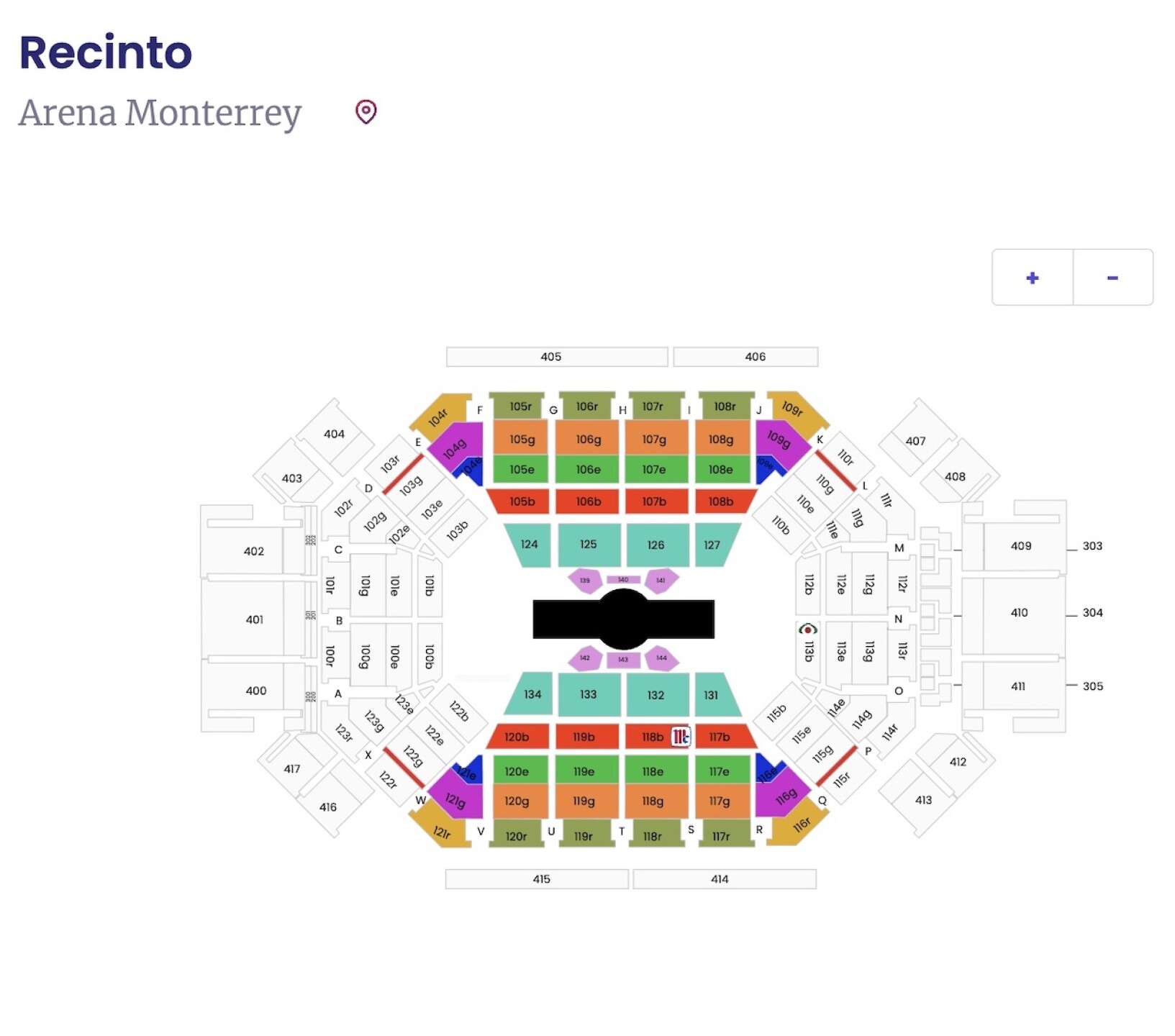Click green section 118e
The image size is (1175, 1036).
click(x=653, y=771)
